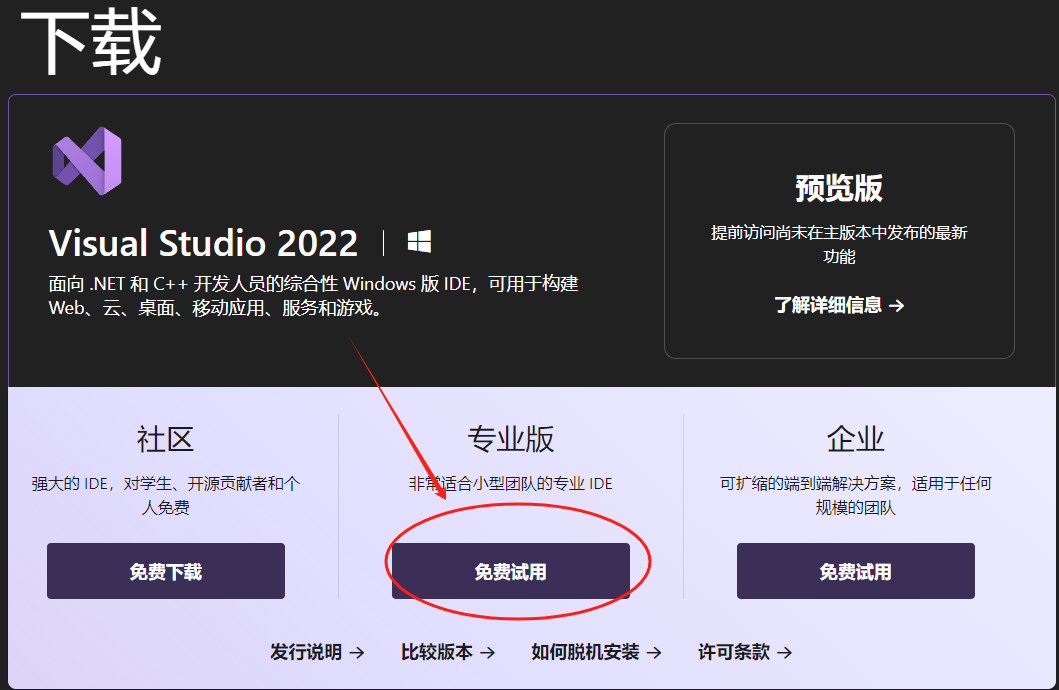This screenshot has height=690, width=1059.
Task: Click the 预览版 card heading
Action: click(x=839, y=188)
